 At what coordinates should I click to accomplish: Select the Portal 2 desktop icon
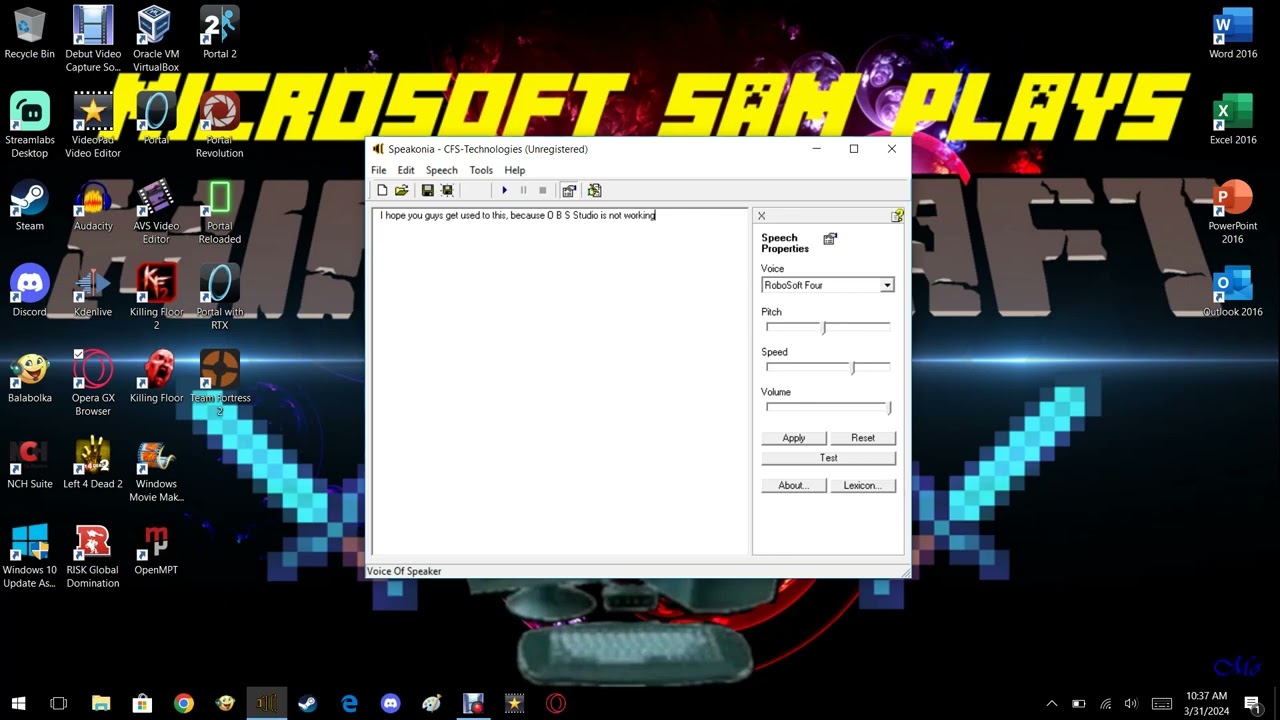(220, 32)
